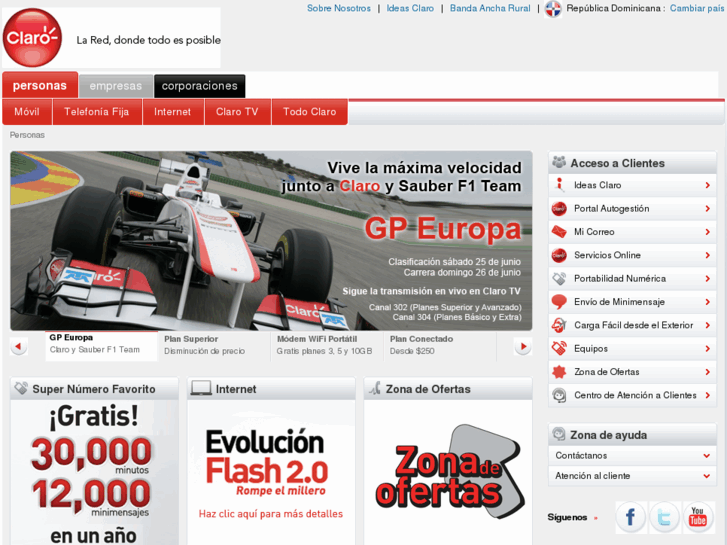Select the Plan Superior slide tab

point(214,346)
